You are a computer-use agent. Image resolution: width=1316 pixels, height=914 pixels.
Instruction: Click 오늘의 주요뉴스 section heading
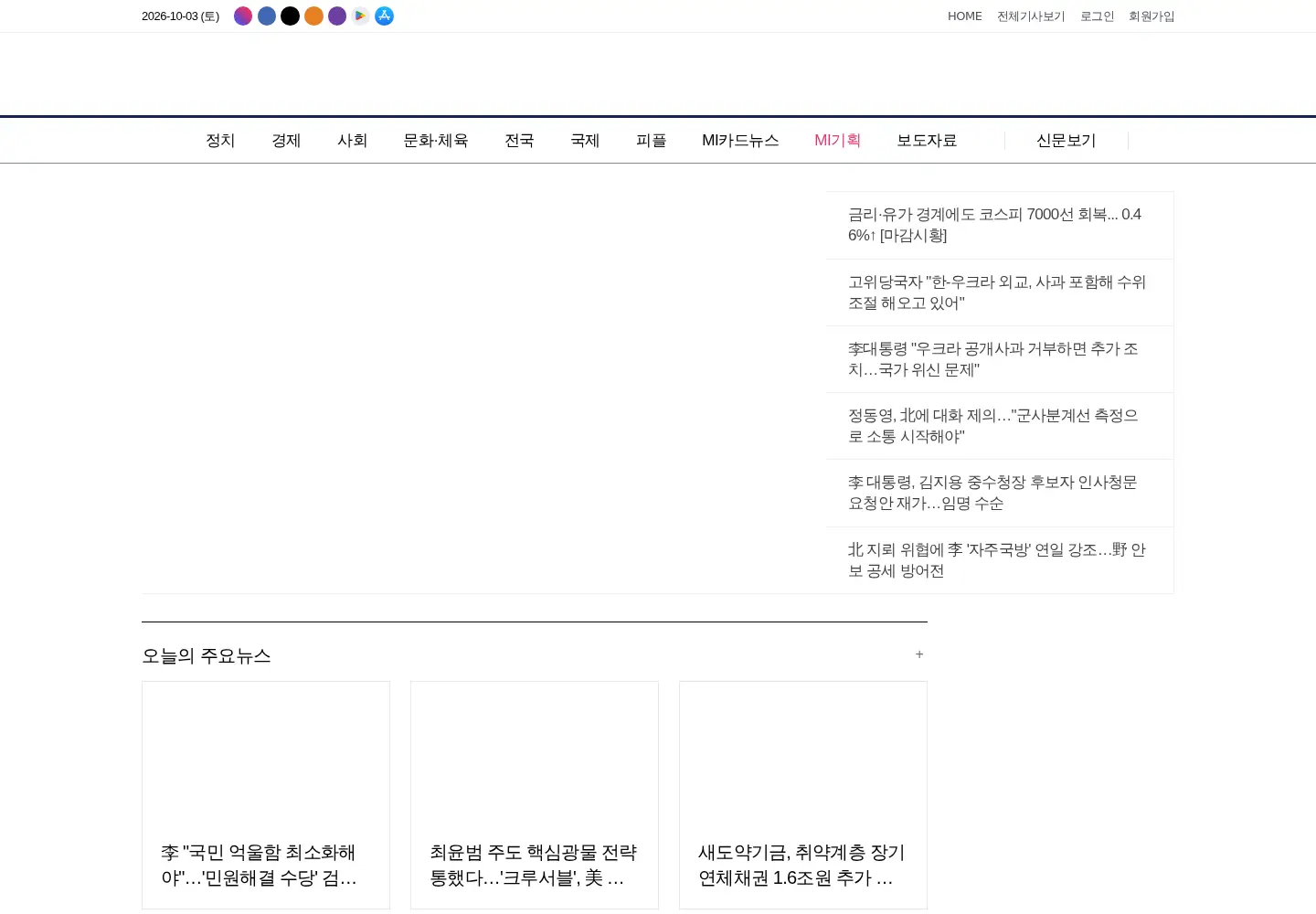207,655
